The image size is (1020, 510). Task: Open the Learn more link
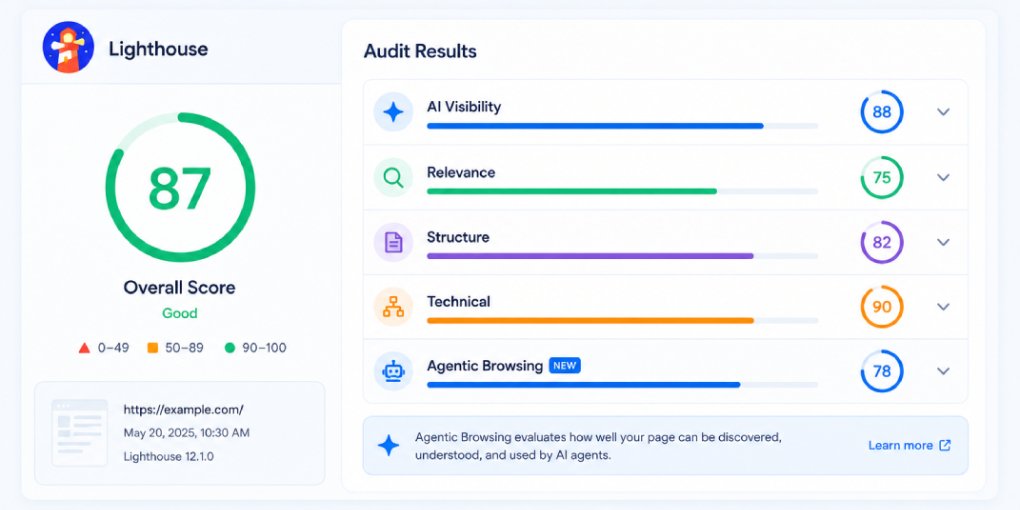point(900,446)
